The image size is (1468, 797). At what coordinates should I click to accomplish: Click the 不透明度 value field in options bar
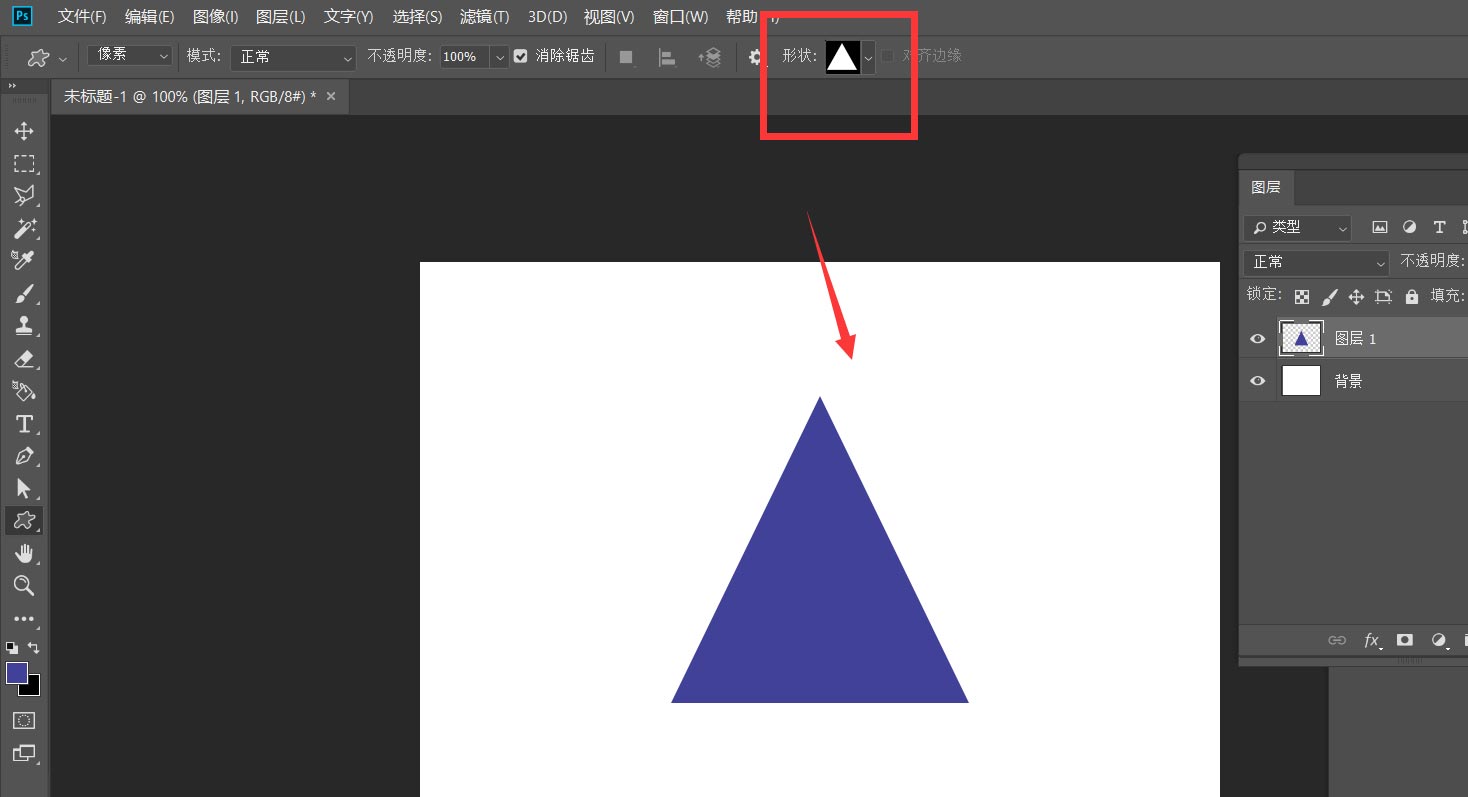point(463,57)
